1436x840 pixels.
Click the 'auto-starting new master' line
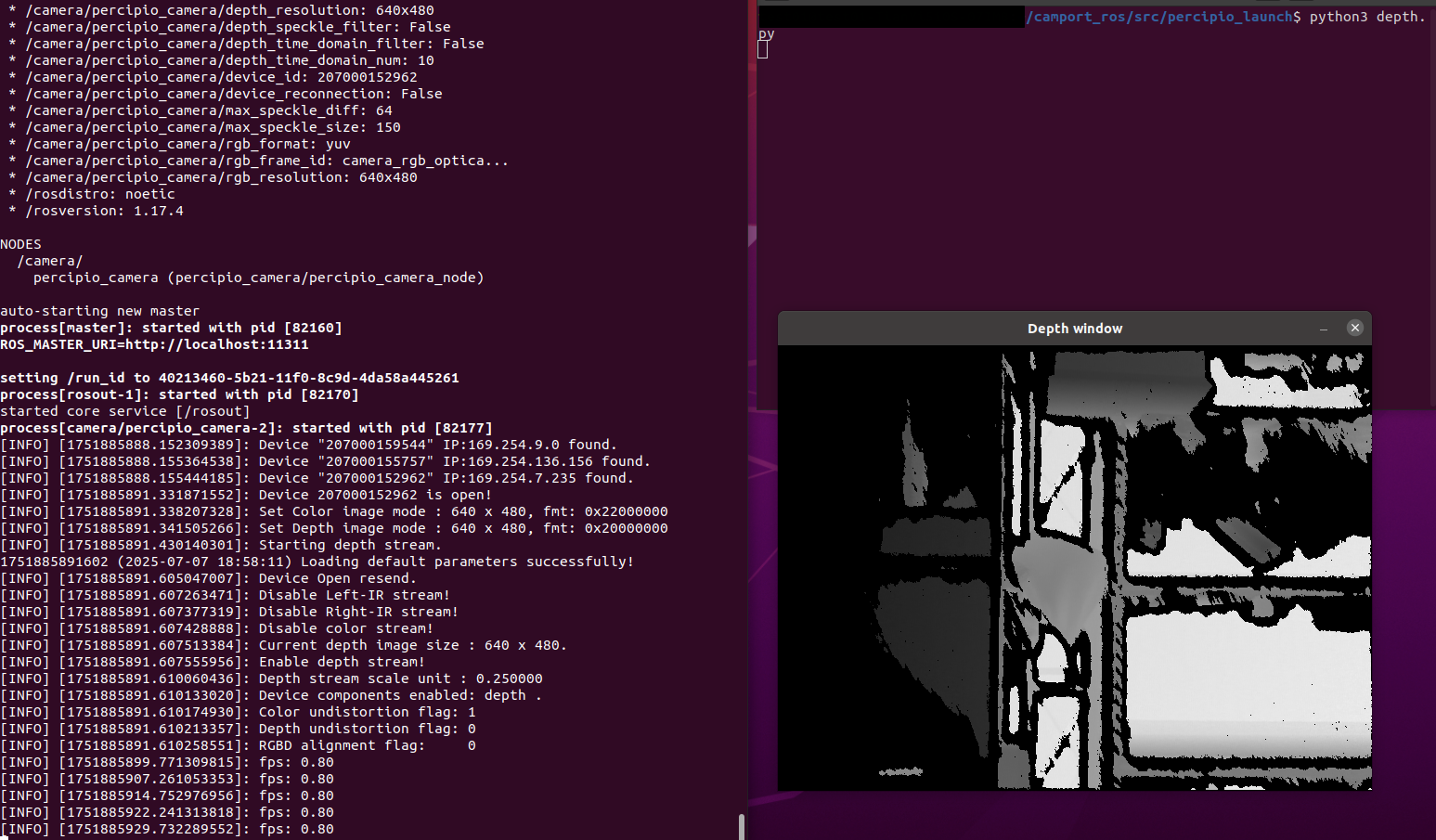point(99,311)
